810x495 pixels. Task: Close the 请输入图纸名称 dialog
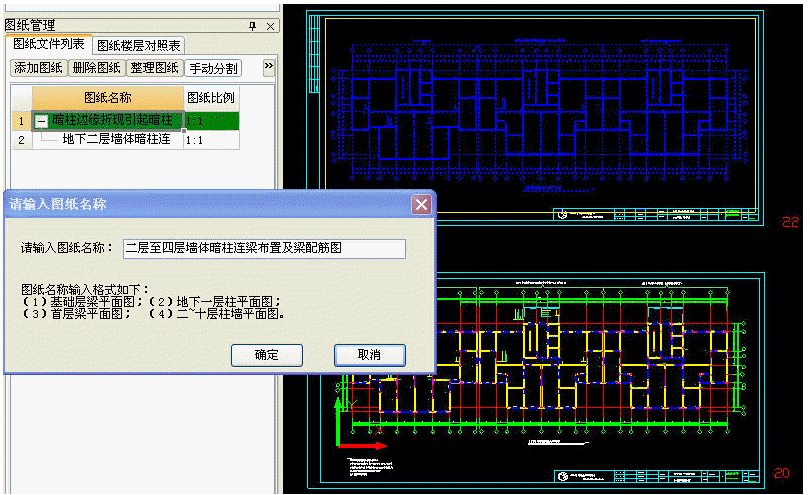point(421,204)
